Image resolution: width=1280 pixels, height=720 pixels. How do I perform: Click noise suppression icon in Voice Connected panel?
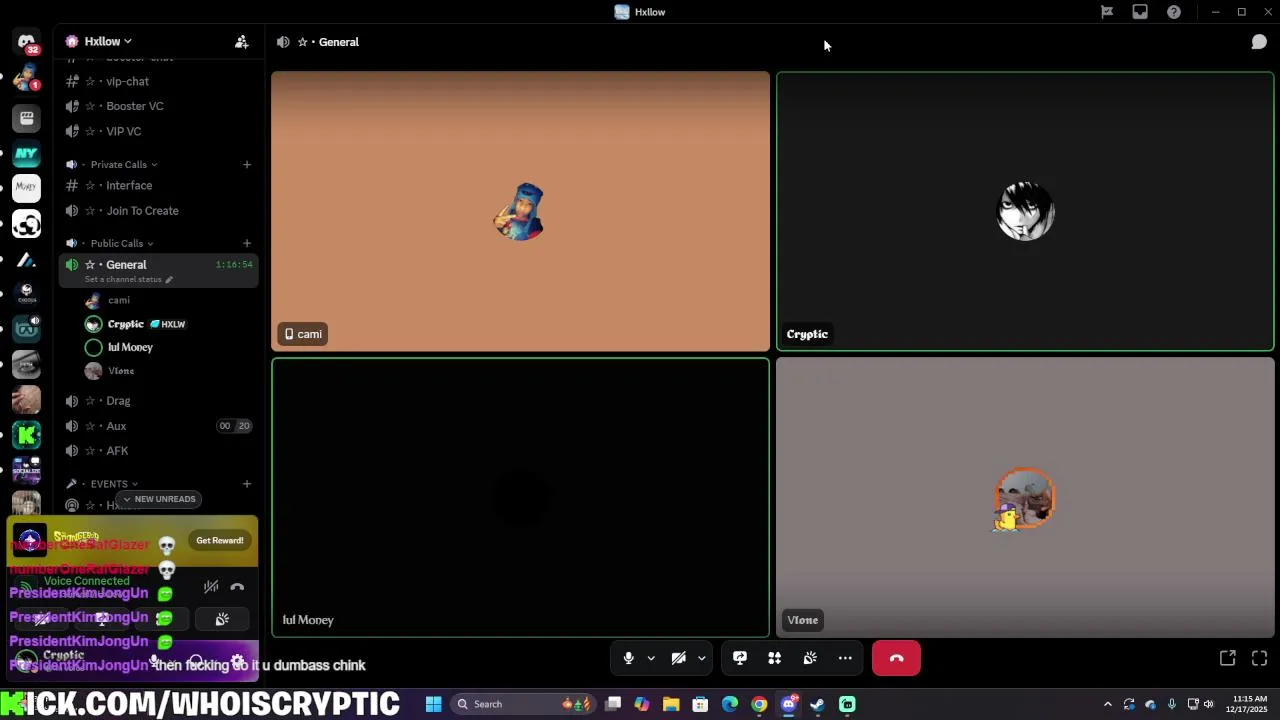(211, 587)
